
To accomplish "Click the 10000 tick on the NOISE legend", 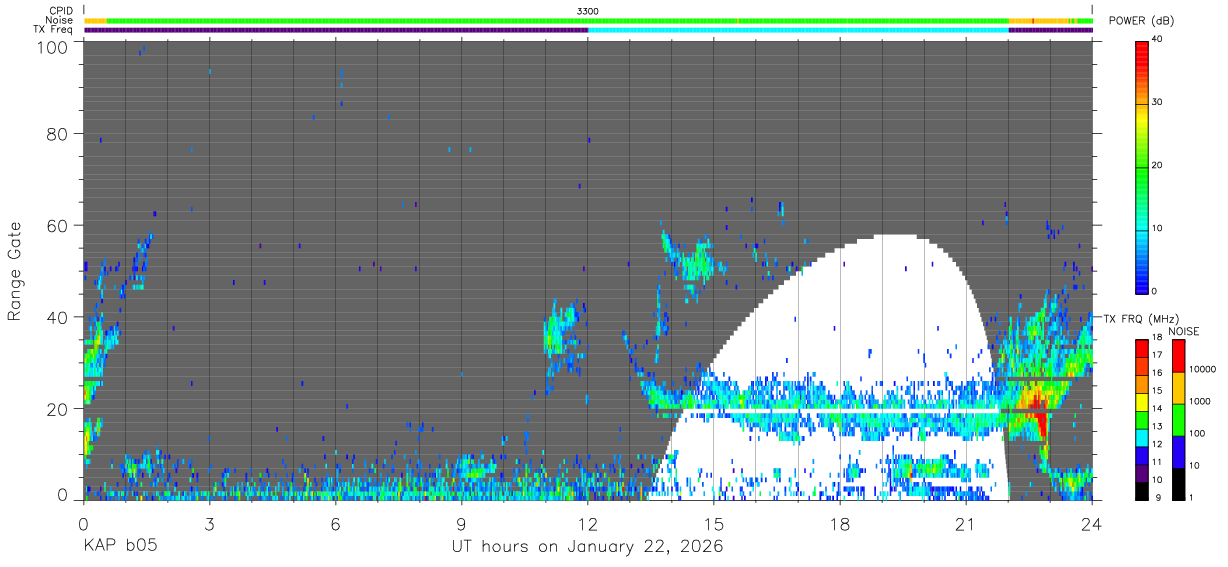I will [1201, 370].
